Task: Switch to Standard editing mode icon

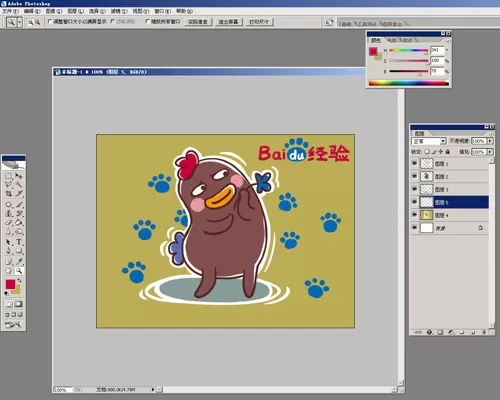Action: pyautogui.click(x=9, y=304)
